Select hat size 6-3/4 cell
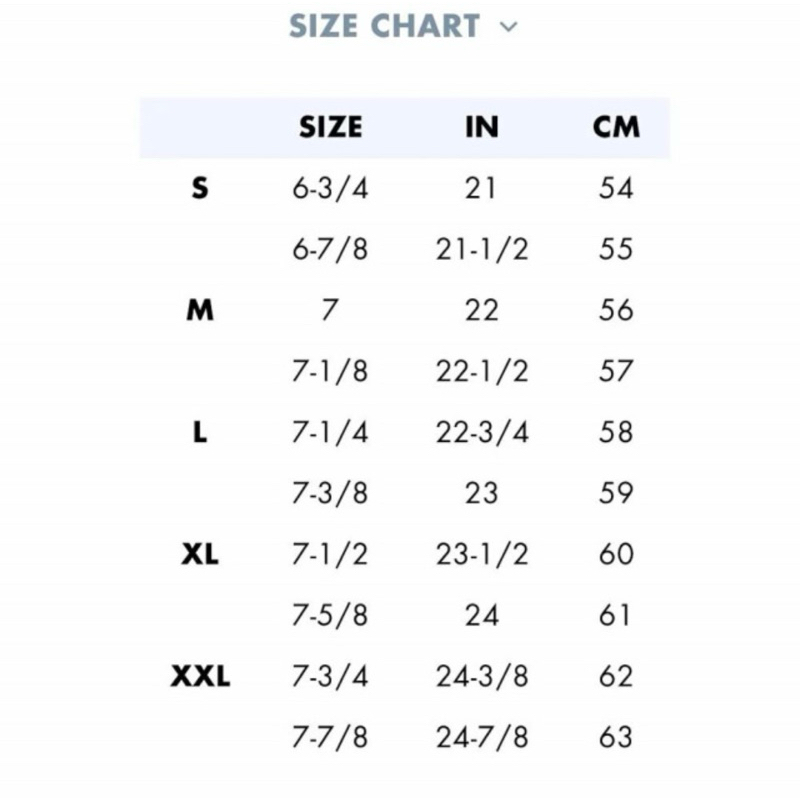This screenshot has height=800, width=800. pyautogui.click(x=330, y=188)
